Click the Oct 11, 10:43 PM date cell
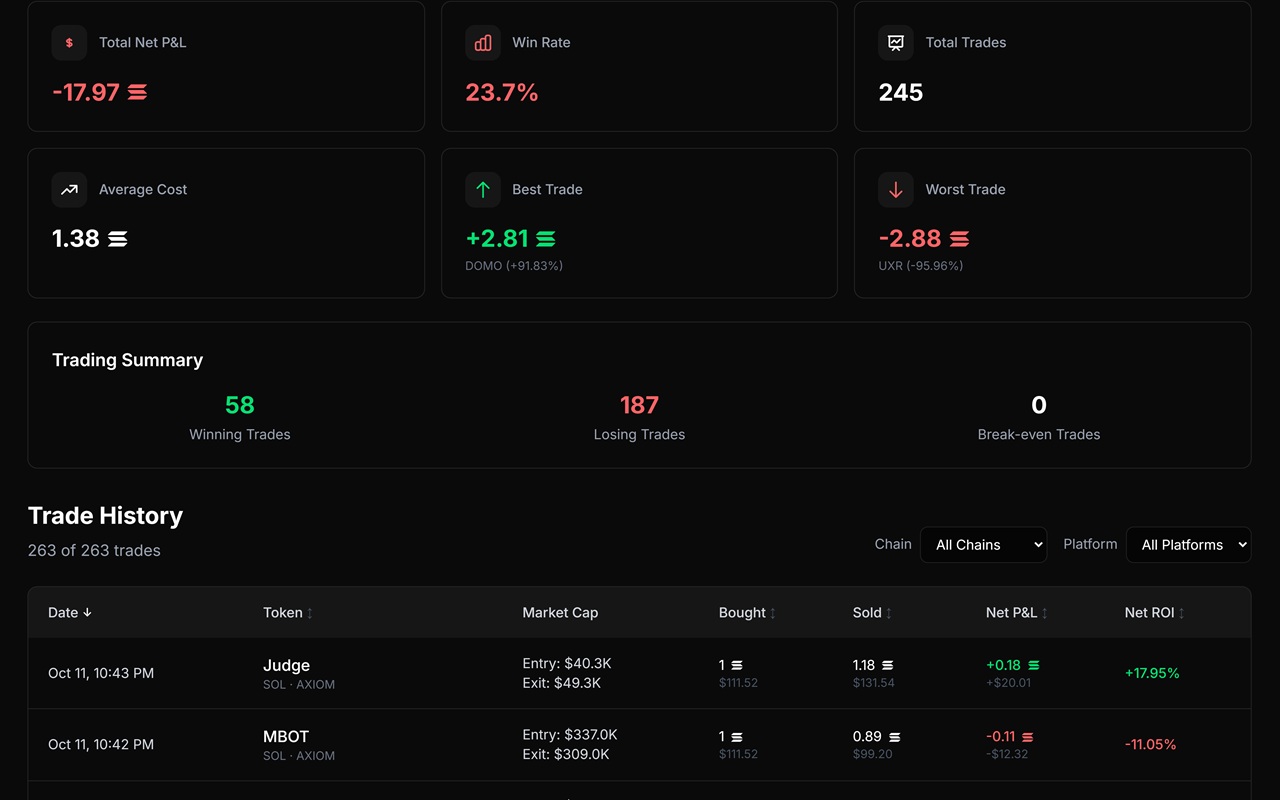This screenshot has width=1280, height=800. 101,674
